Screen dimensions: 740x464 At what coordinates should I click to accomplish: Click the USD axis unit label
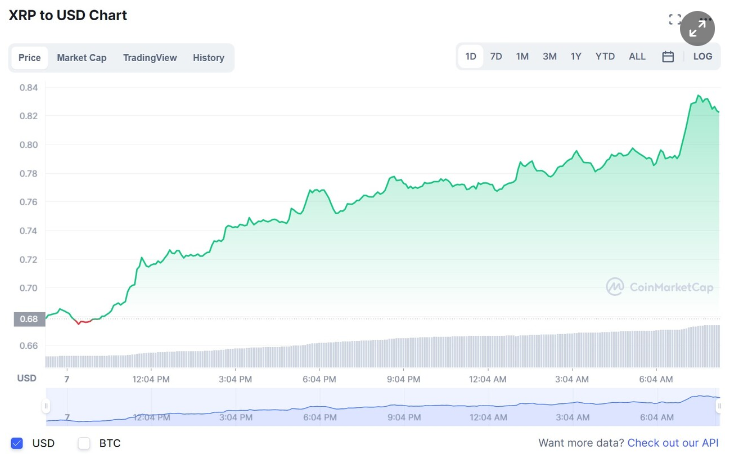(x=27, y=378)
